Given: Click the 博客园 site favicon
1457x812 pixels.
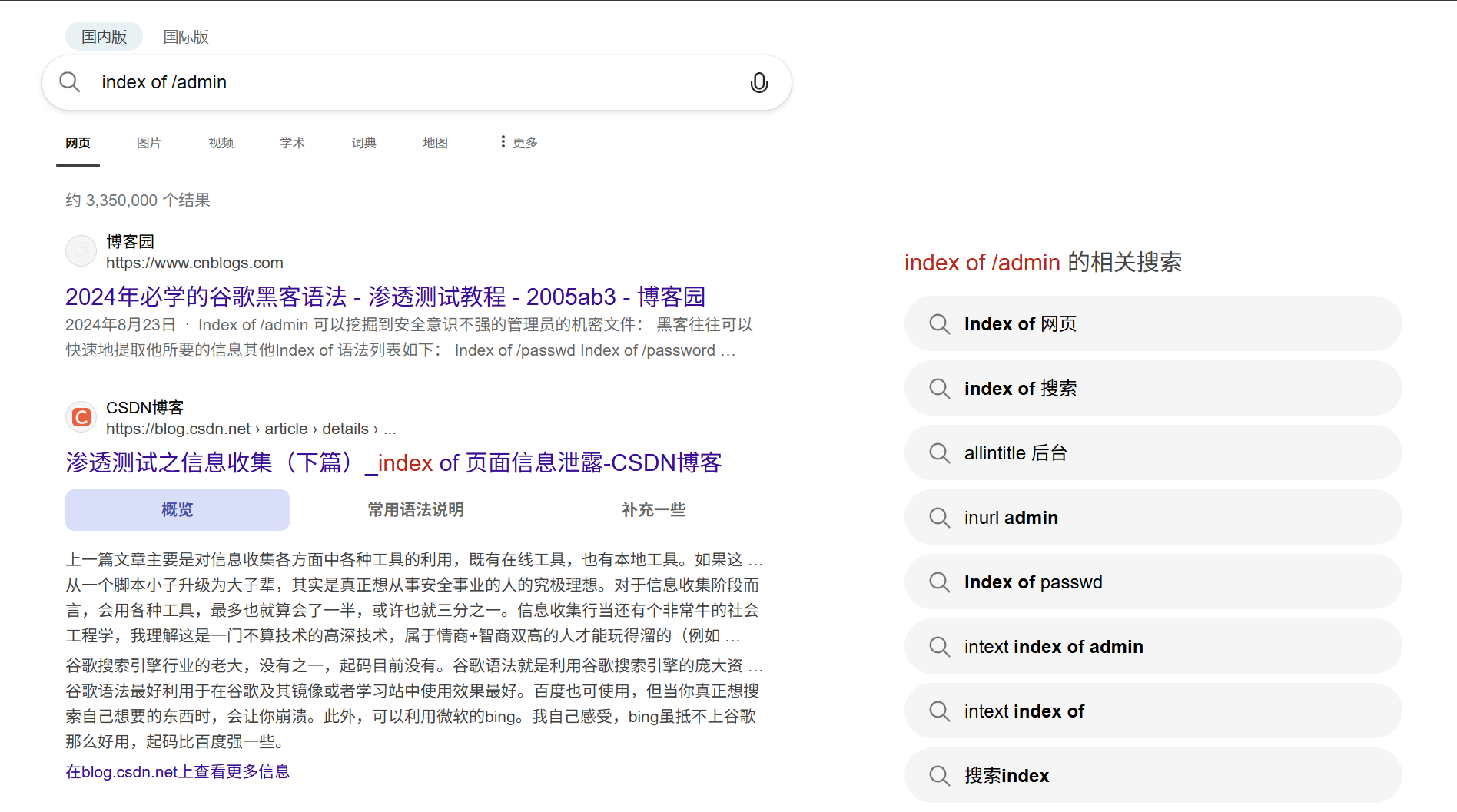Looking at the screenshot, I should coord(81,251).
